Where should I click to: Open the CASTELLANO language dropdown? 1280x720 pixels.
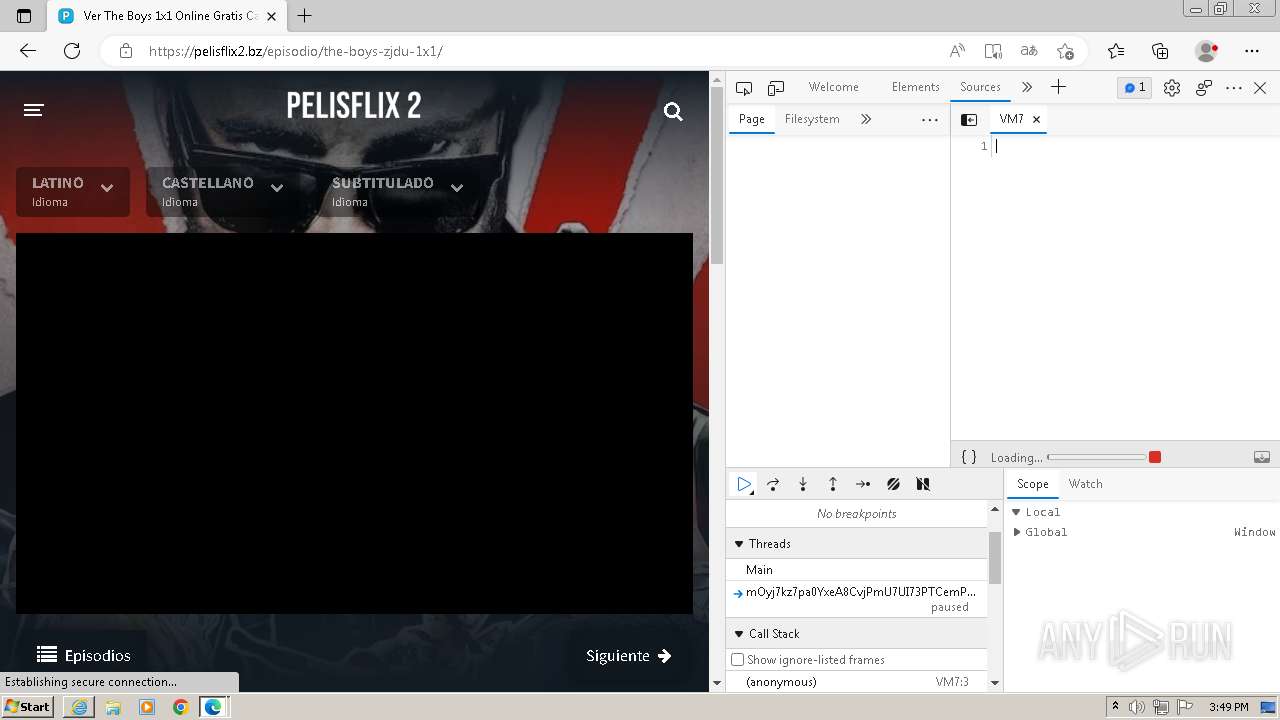pos(223,191)
